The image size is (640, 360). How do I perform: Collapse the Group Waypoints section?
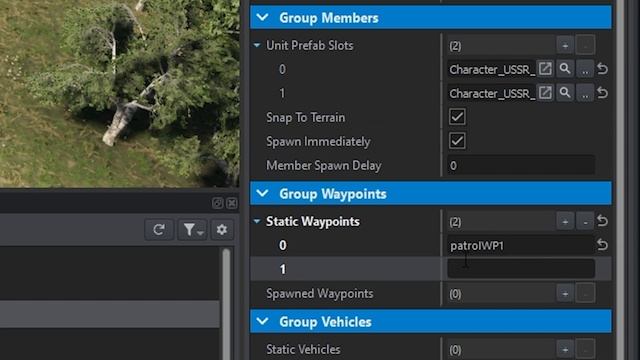pyautogui.click(x=262, y=193)
